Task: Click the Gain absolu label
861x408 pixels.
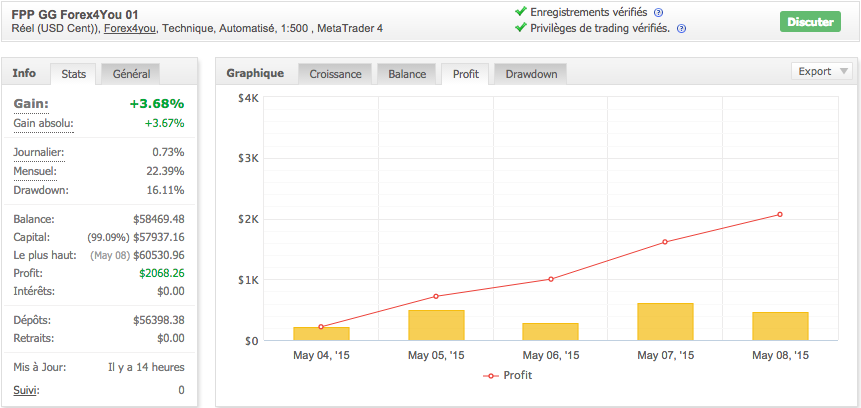Action: pos(43,123)
